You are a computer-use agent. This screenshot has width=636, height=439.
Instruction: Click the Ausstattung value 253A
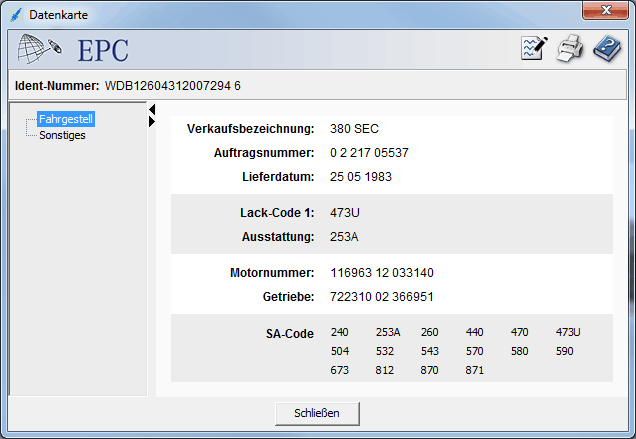[344, 237]
